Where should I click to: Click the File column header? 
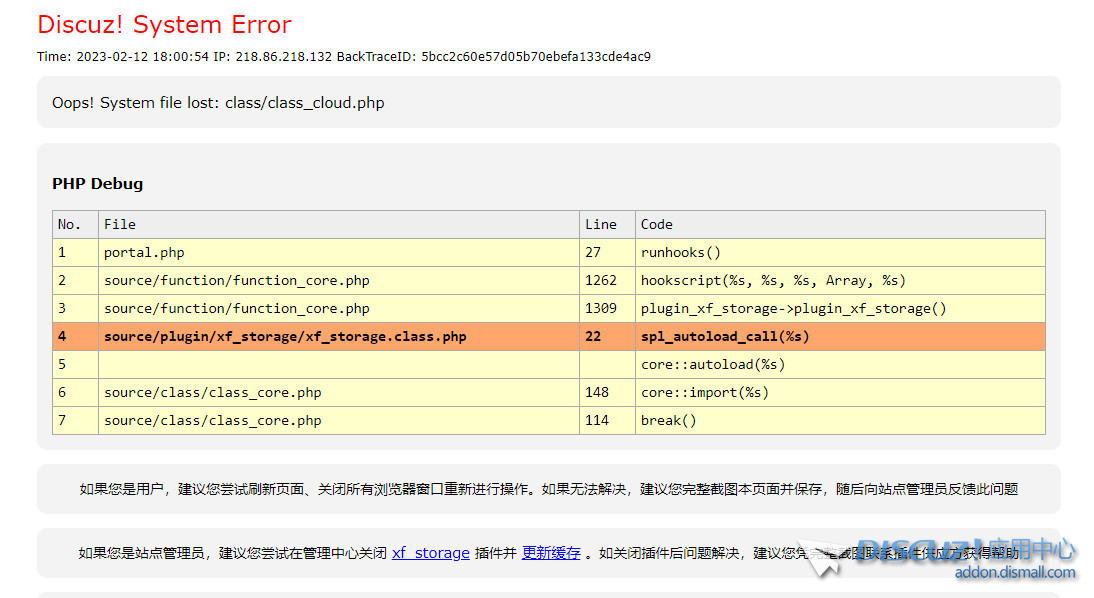point(338,225)
